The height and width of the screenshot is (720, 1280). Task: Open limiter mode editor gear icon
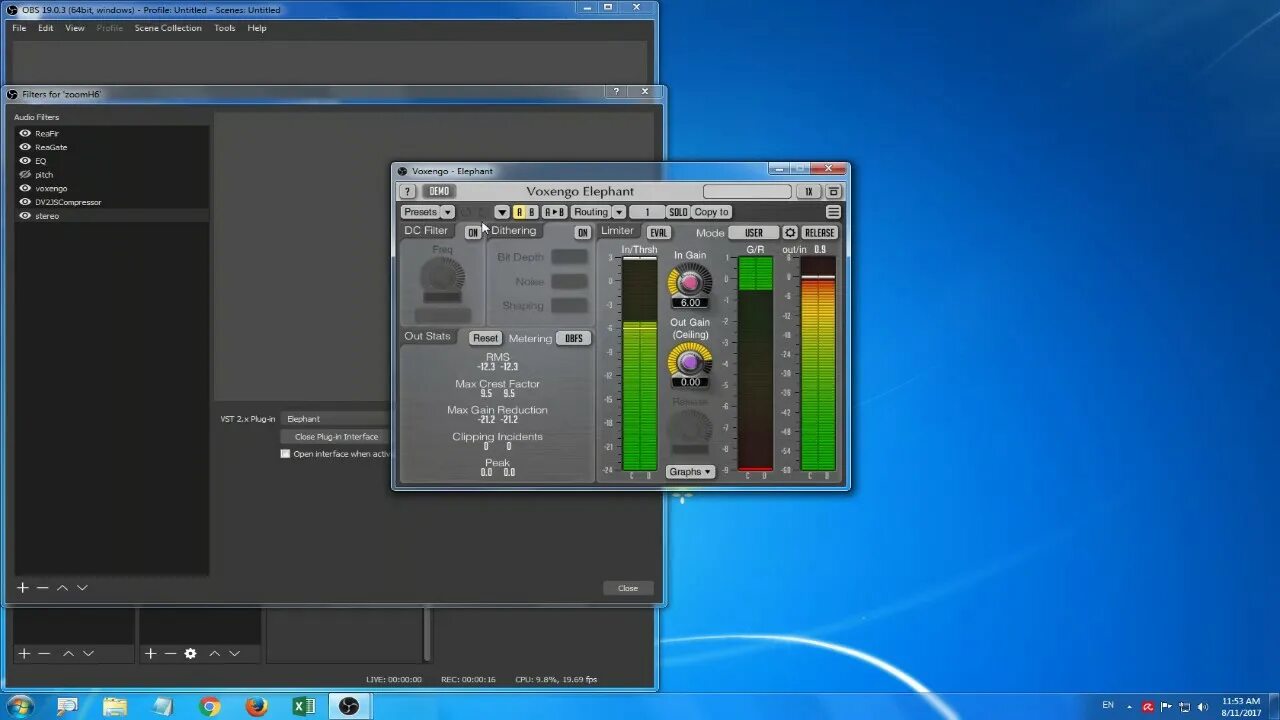(790, 232)
